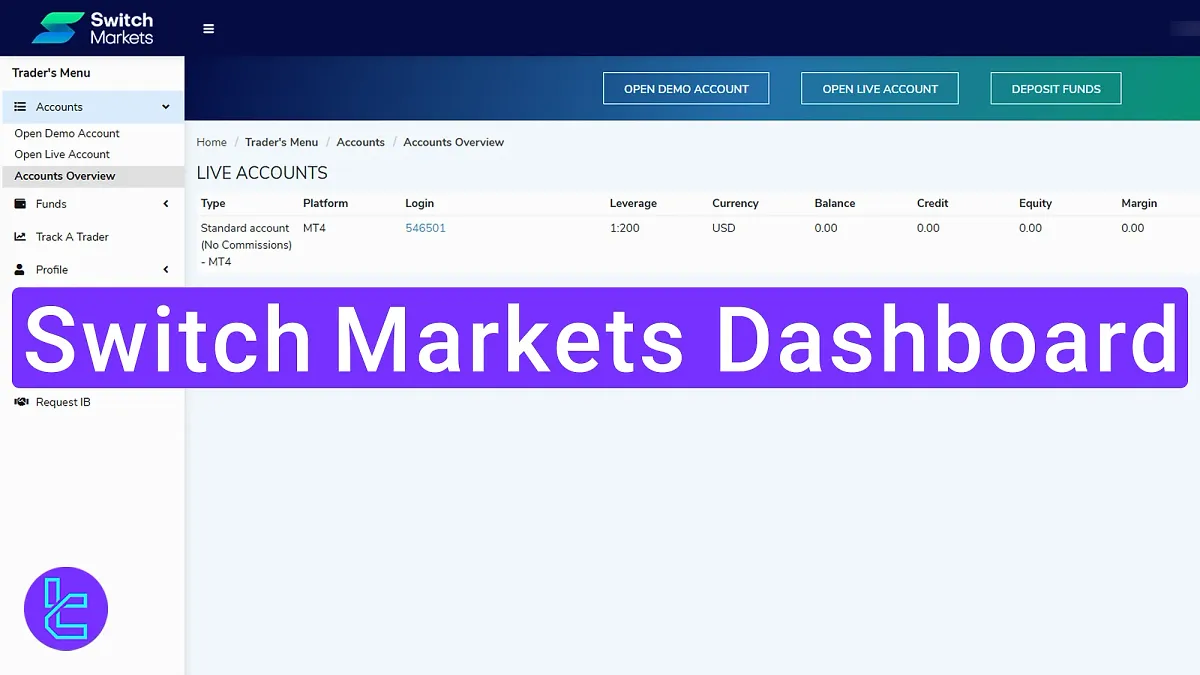1200x675 pixels.
Task: Click the DEPOSIT FUNDS button
Action: tap(1055, 88)
